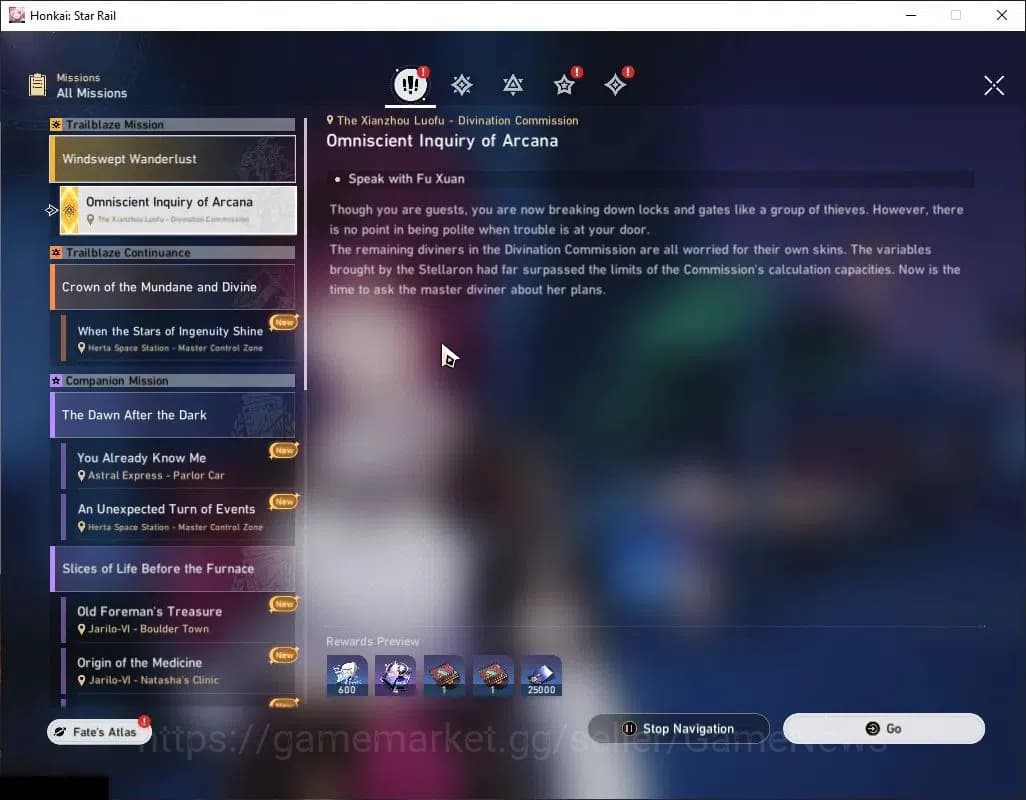Select An Unexpected Turn of Events mission
Screen dimensions: 1026x800
[x=178, y=517]
